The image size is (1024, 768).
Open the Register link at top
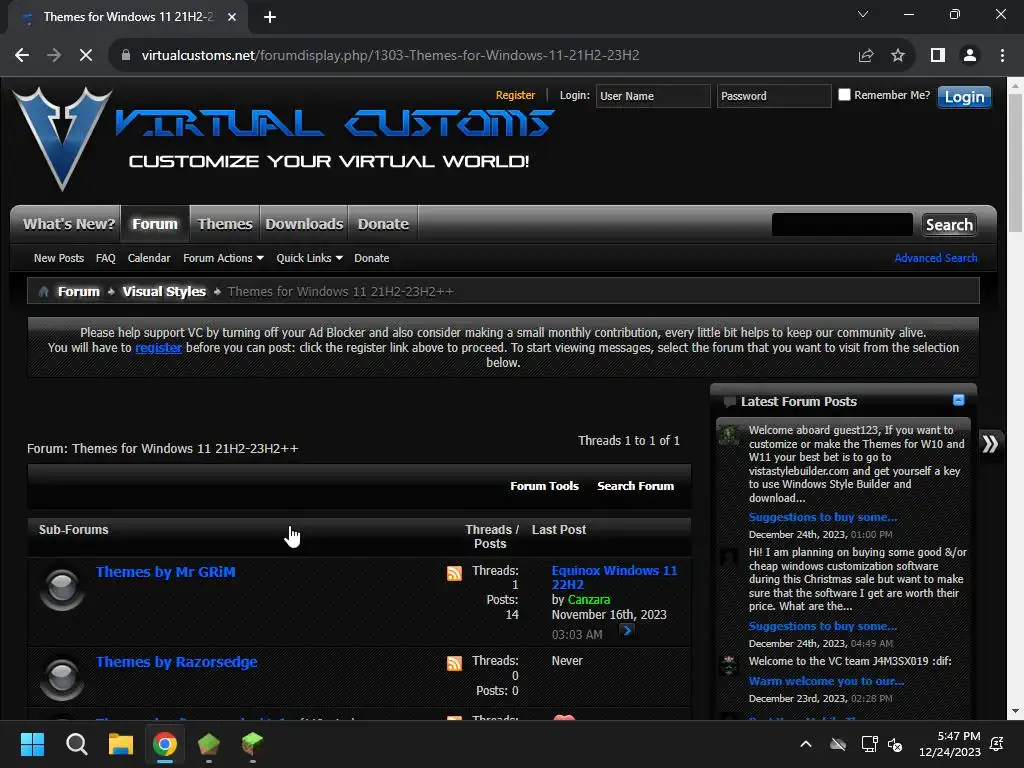coord(515,95)
